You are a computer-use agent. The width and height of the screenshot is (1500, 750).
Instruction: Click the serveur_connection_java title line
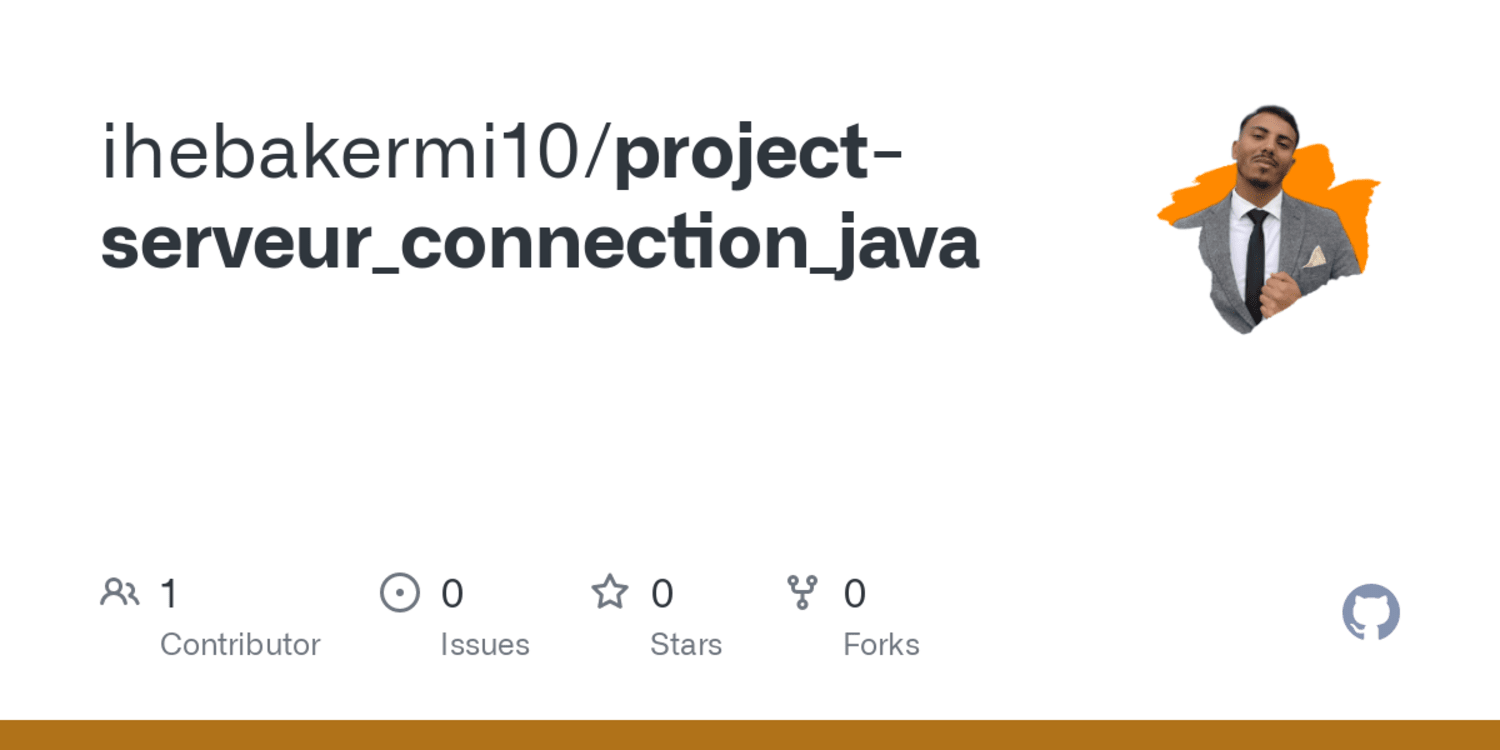(540, 243)
